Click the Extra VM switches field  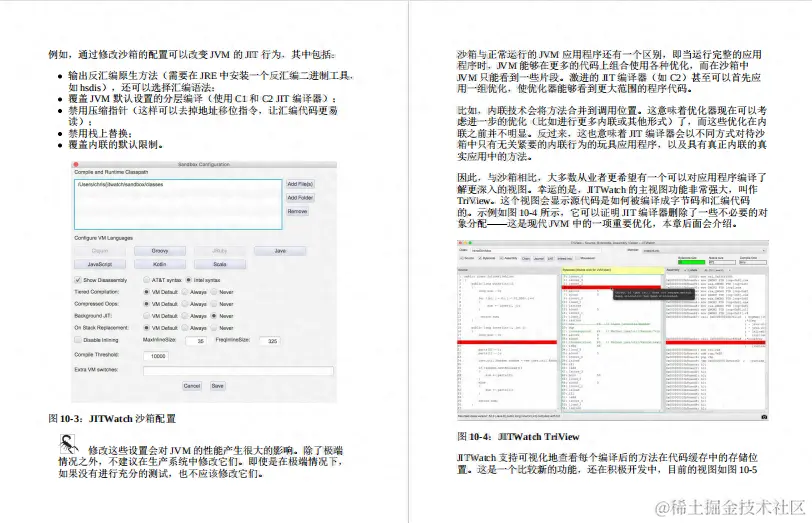pos(238,371)
